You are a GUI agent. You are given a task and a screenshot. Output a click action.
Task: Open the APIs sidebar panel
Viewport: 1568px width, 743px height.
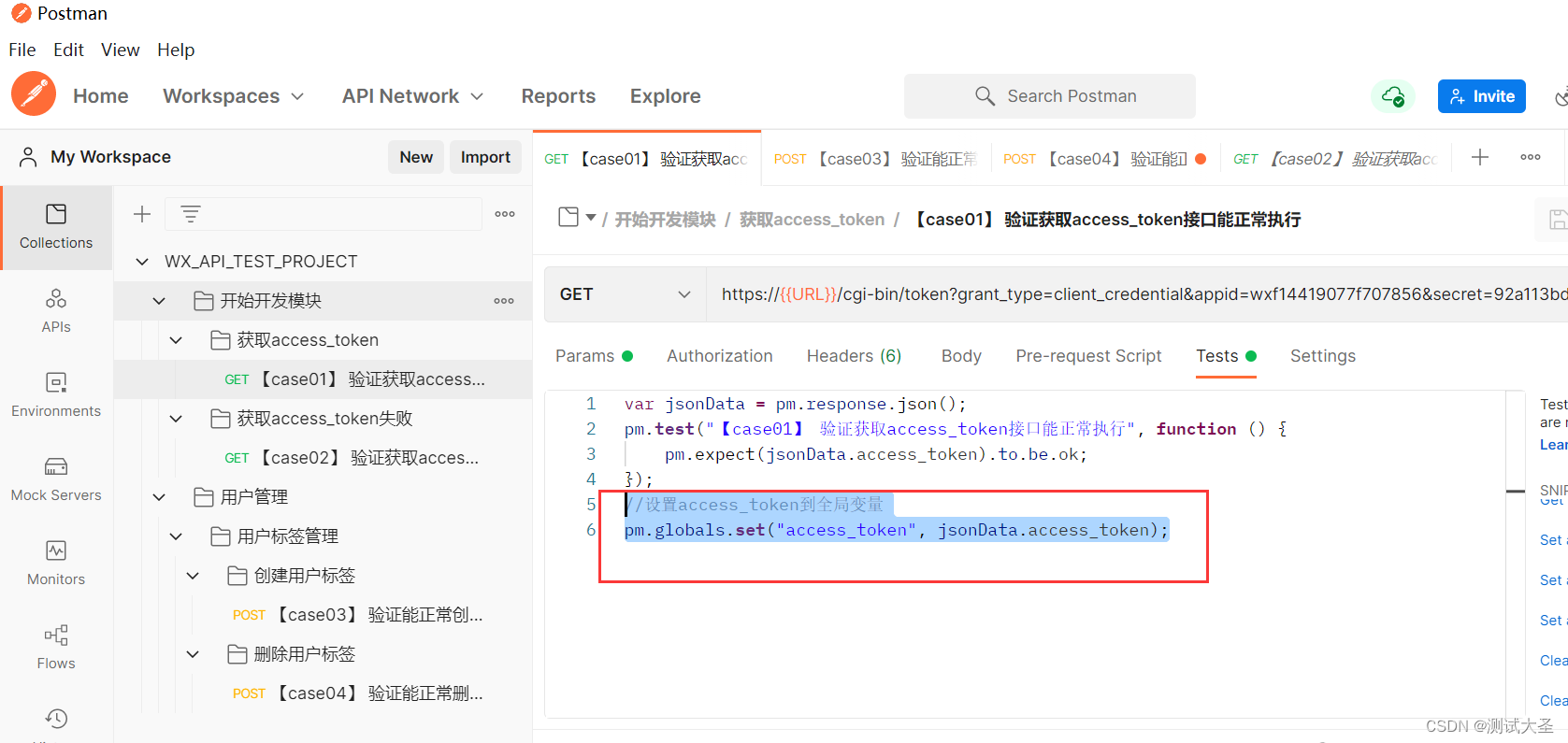point(56,311)
